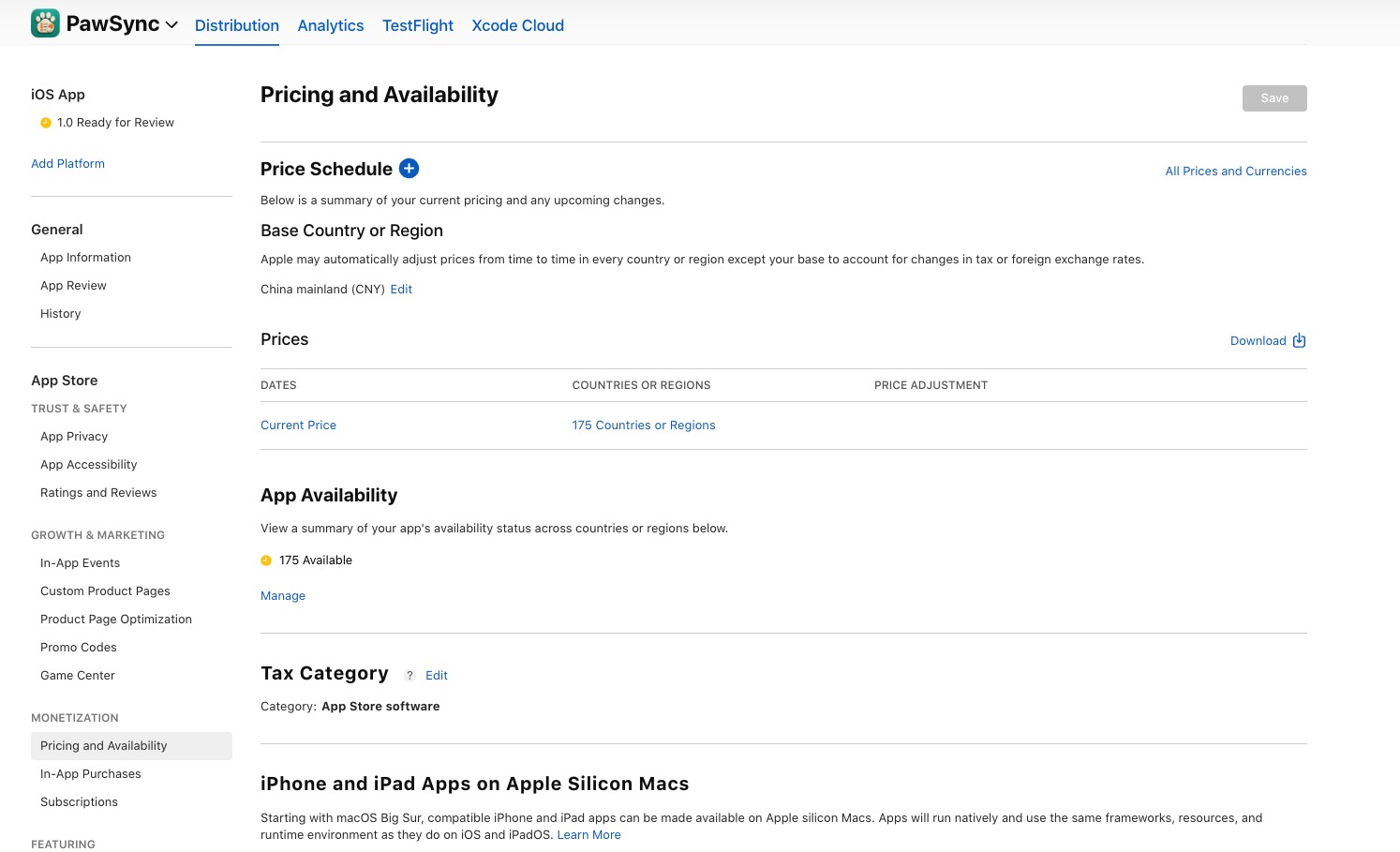The image size is (1400, 852).
Task: Click the App Store sidebar heading
Action: (65, 381)
